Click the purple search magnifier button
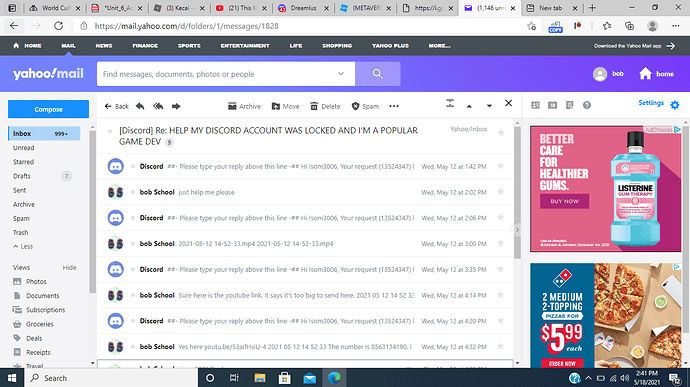Image resolution: width=690 pixels, height=387 pixels. pos(378,74)
